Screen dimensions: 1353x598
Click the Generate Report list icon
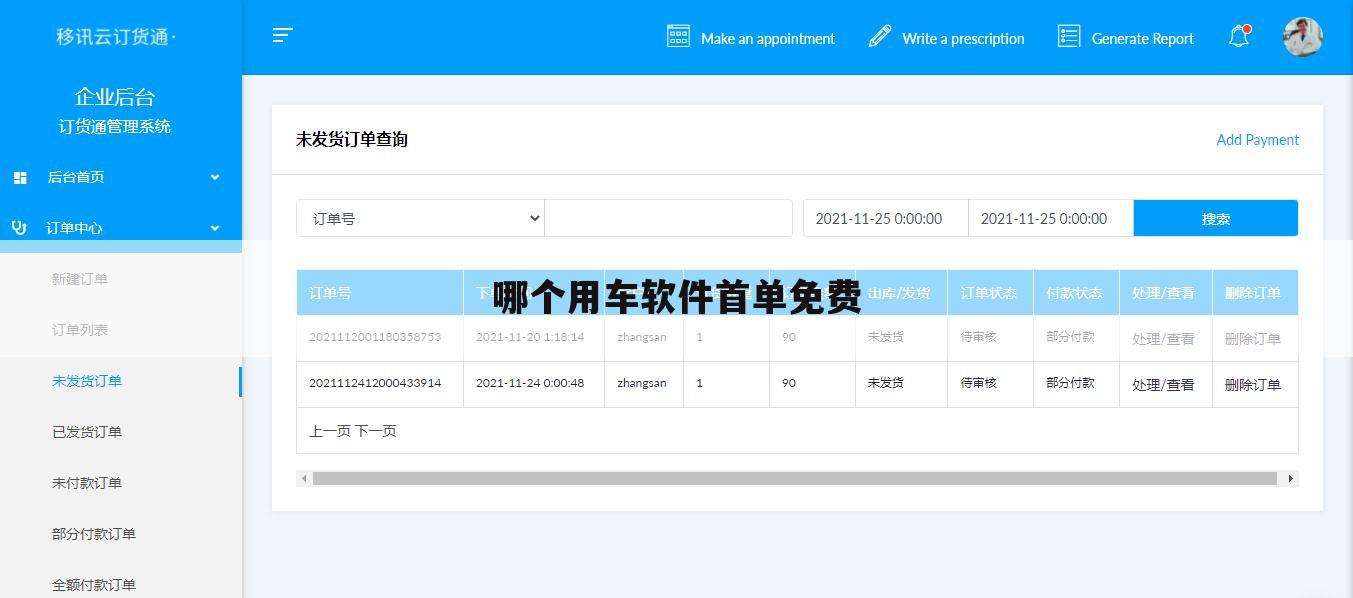click(1069, 36)
